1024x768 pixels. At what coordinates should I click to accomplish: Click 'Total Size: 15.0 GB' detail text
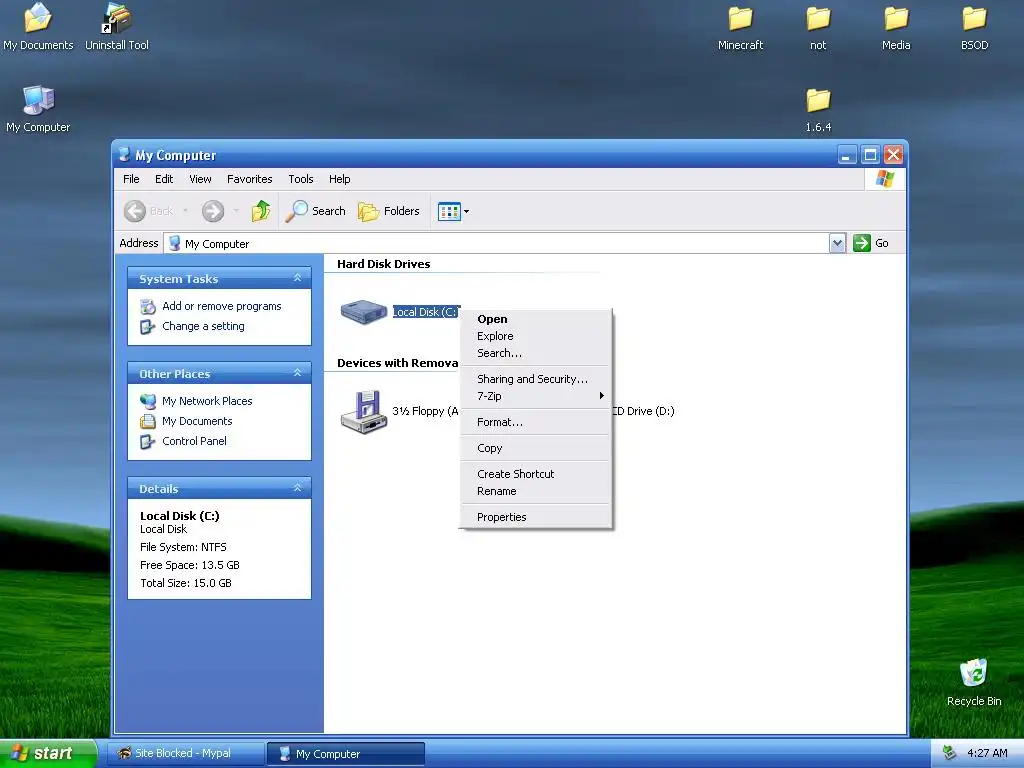coord(185,583)
